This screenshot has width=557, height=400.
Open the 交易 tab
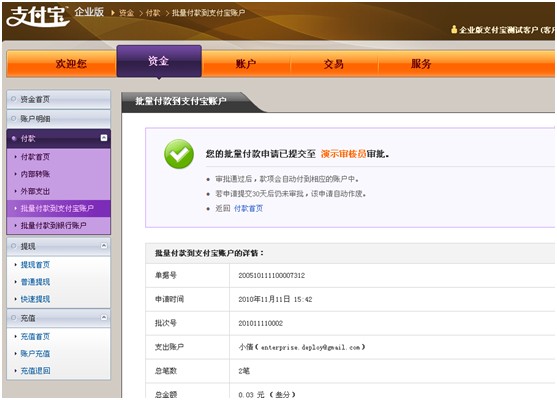pyautogui.click(x=334, y=64)
